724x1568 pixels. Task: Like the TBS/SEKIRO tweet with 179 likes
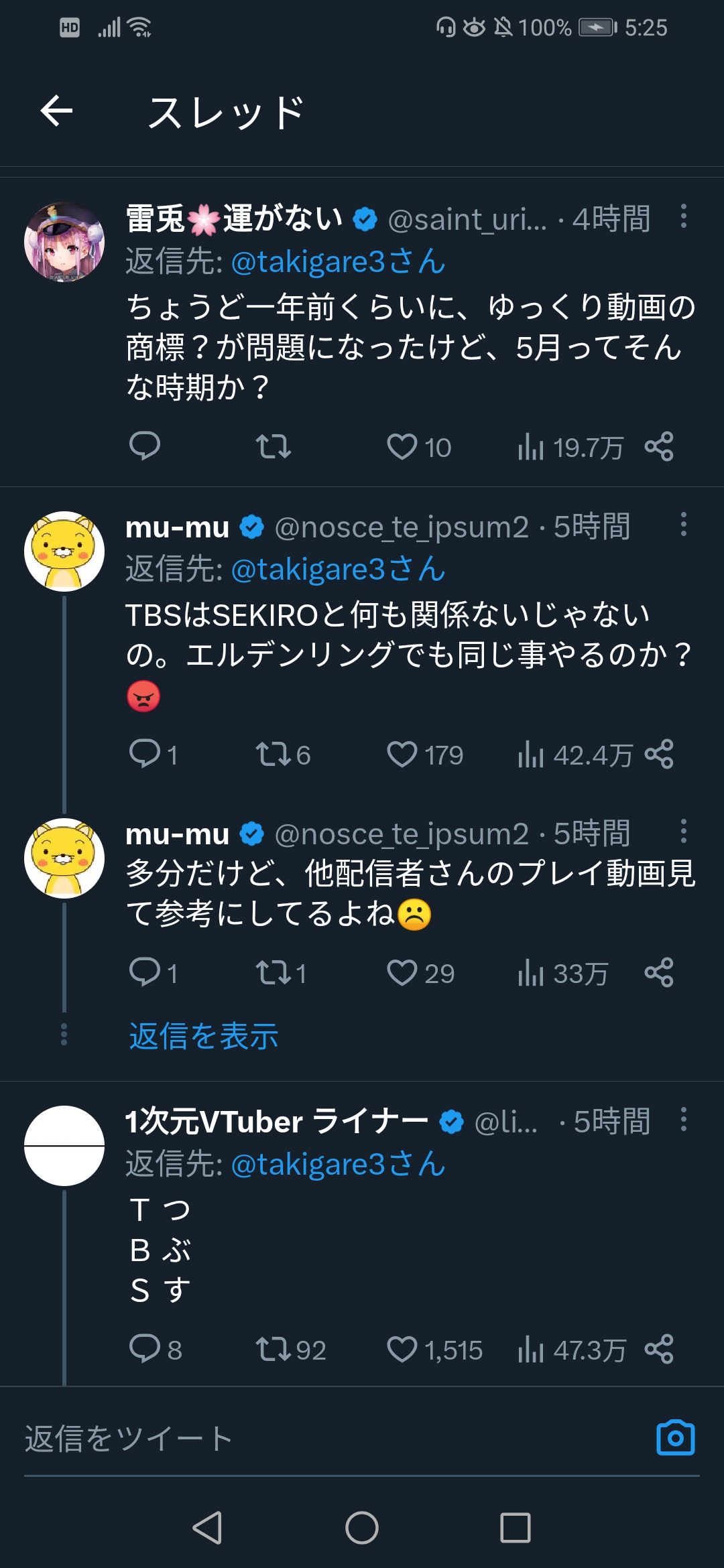point(402,755)
